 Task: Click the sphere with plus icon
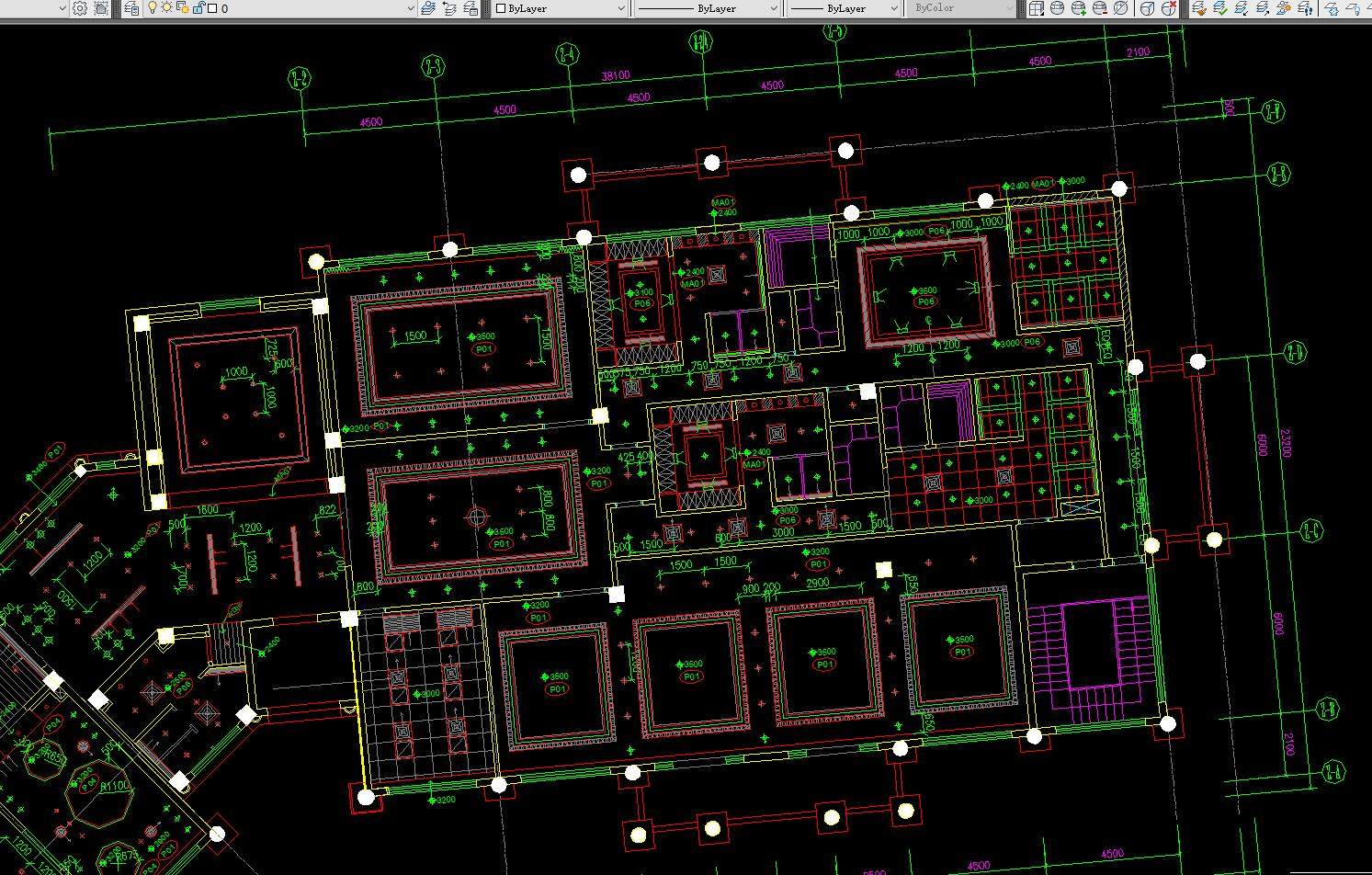[1078, 8]
